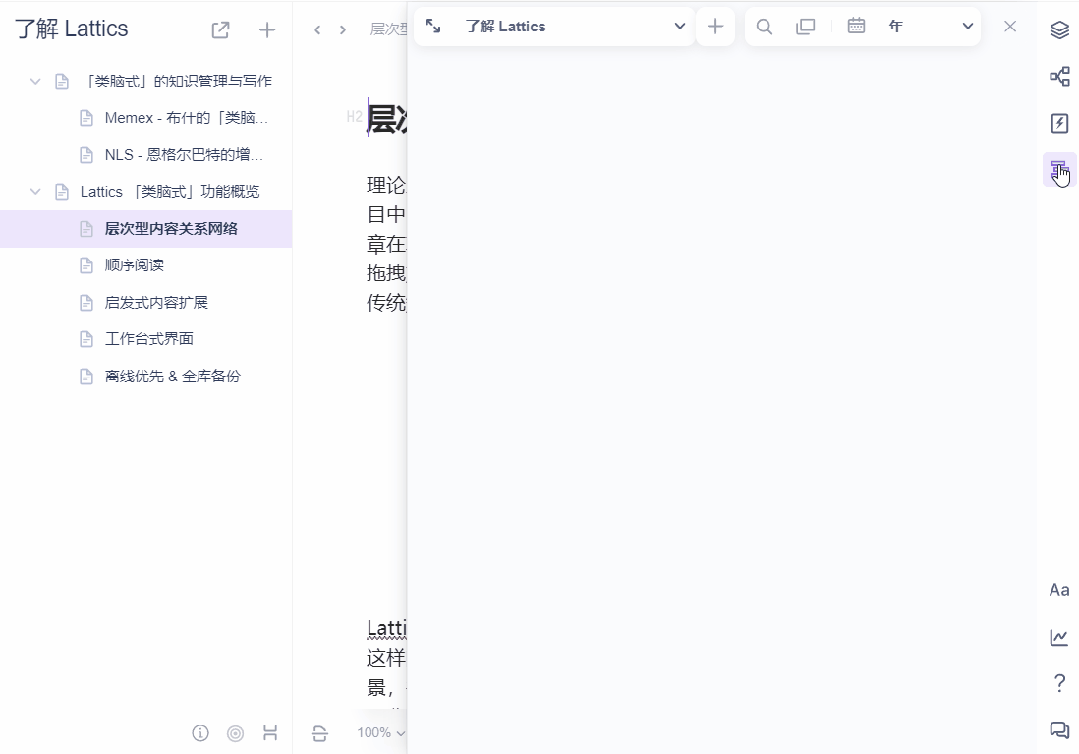This screenshot has width=1079, height=754.
Task: Open 启发式内容扩展 article
Action: point(156,303)
